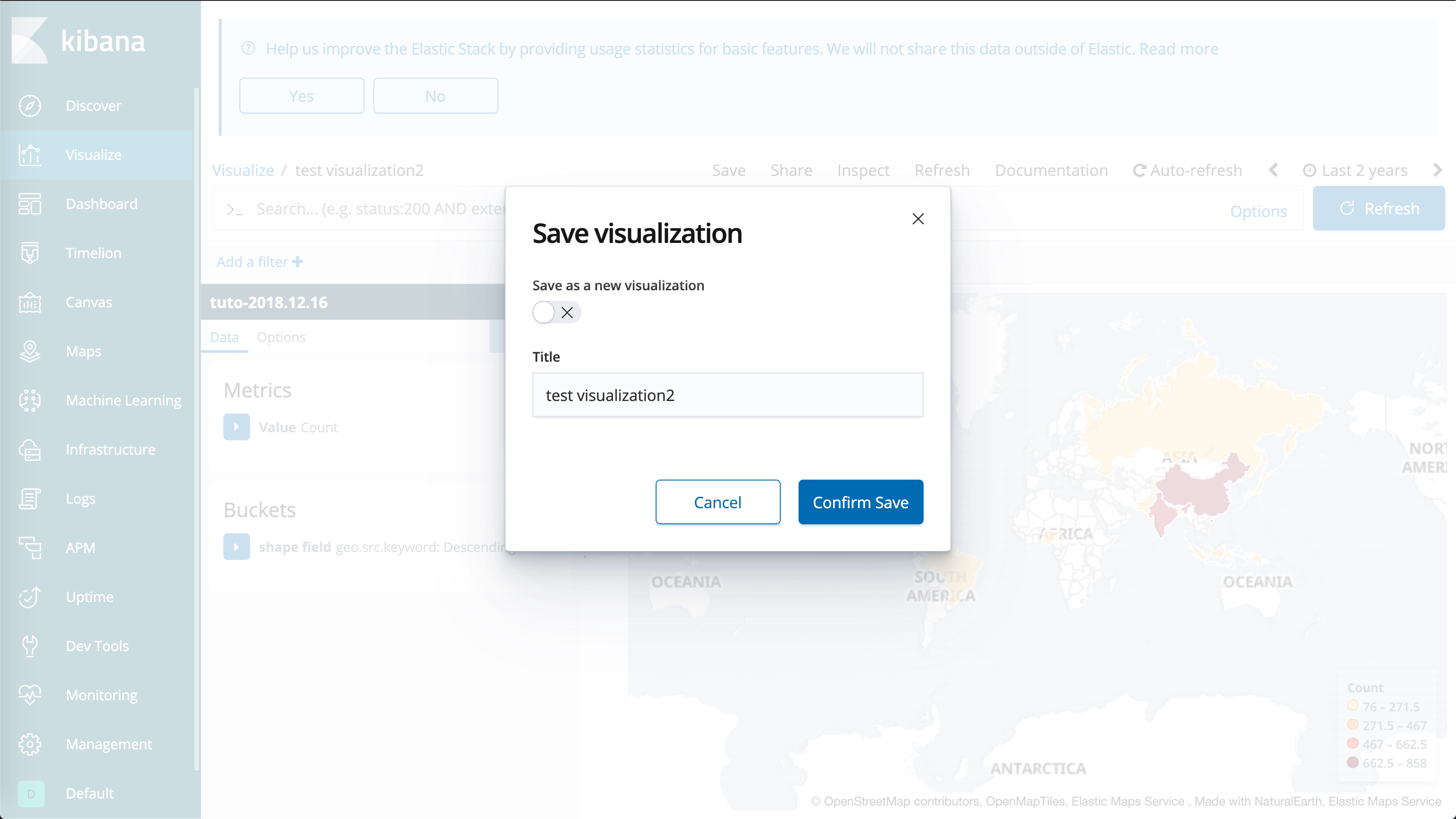Viewport: 1456px width, 819px height.
Task: Click the 662.5 – 858 legend color
Action: coord(1352,762)
